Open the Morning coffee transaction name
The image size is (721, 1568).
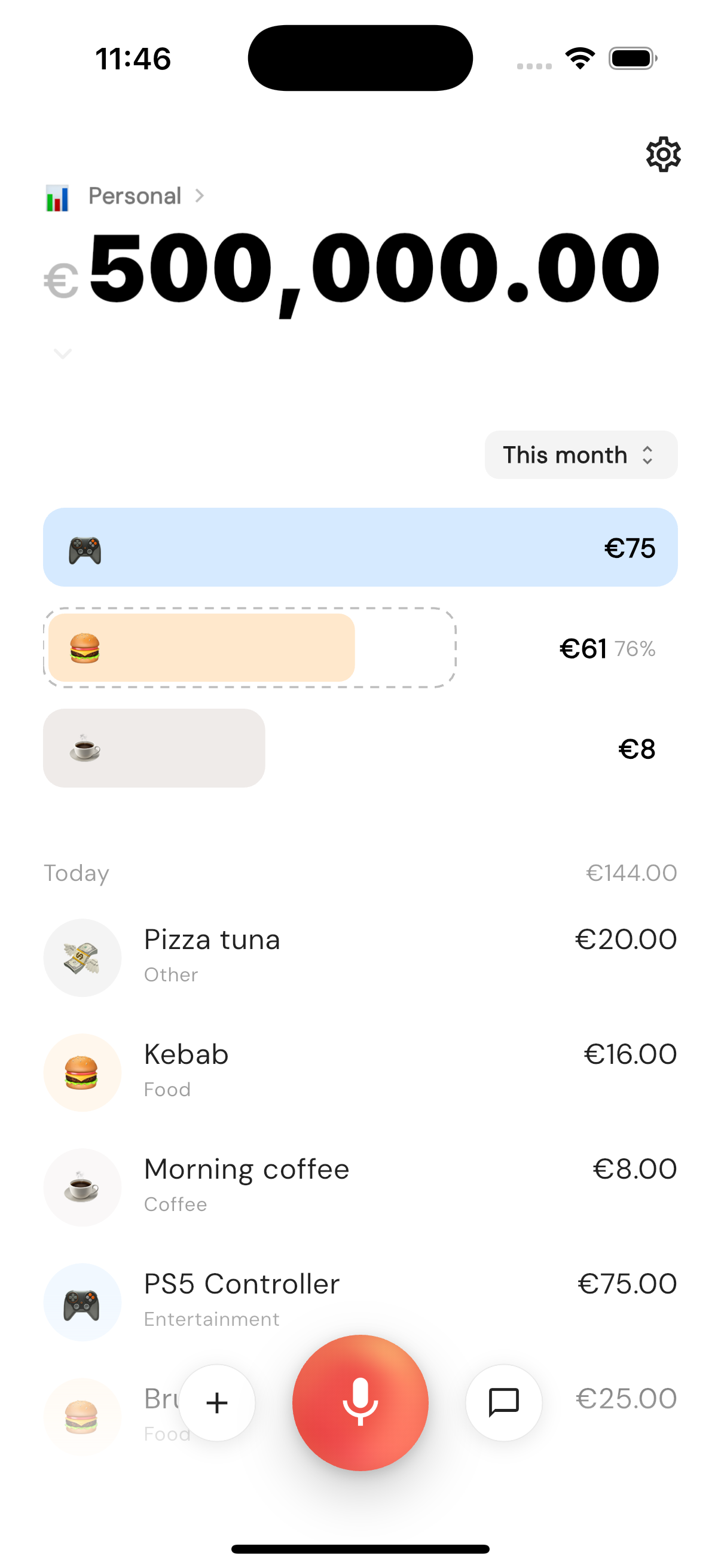pyautogui.click(x=246, y=1169)
